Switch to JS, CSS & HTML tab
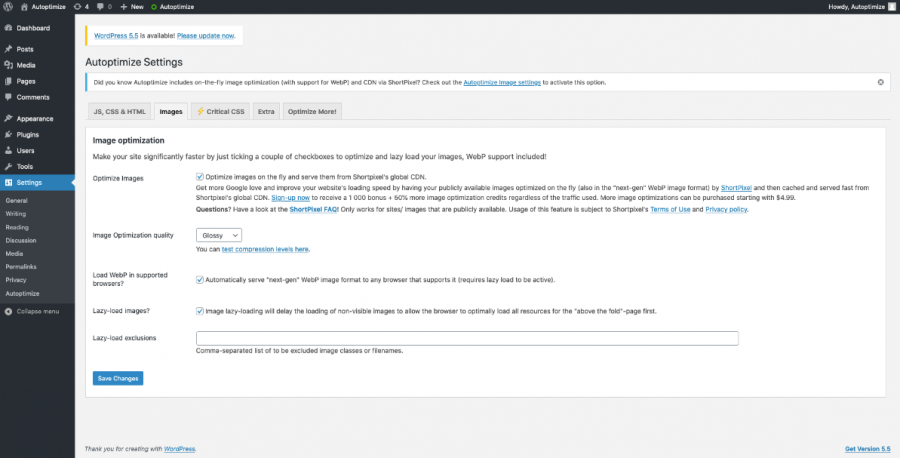The height and width of the screenshot is (458, 900). click(x=119, y=111)
